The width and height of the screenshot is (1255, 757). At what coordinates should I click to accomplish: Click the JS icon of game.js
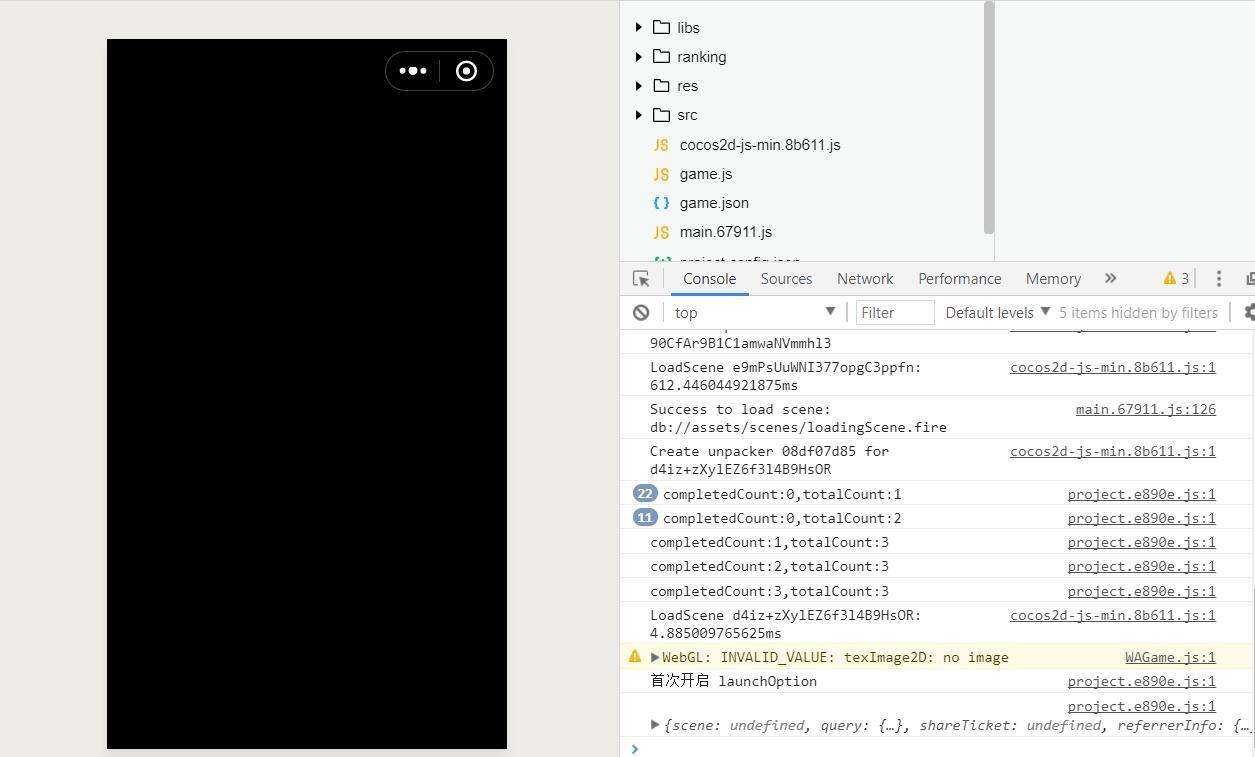(x=661, y=174)
